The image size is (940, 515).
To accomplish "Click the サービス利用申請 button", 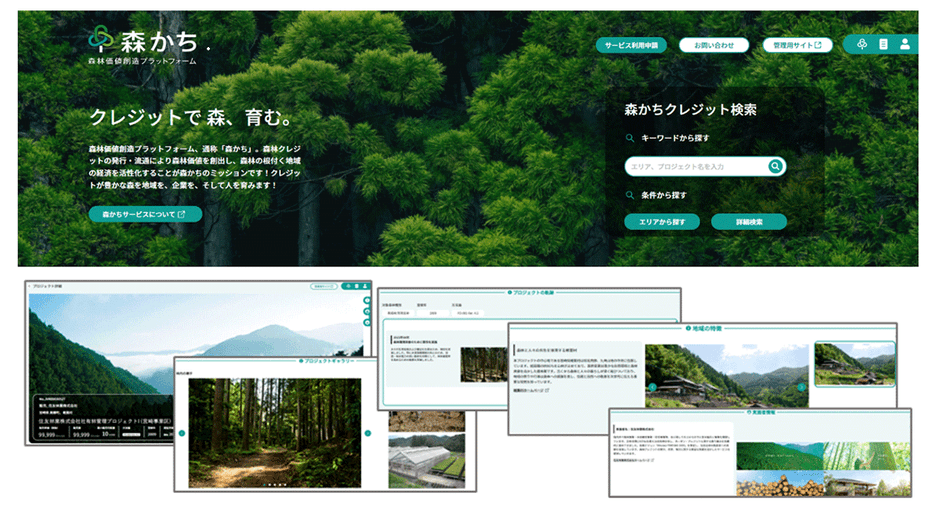I will 631,45.
